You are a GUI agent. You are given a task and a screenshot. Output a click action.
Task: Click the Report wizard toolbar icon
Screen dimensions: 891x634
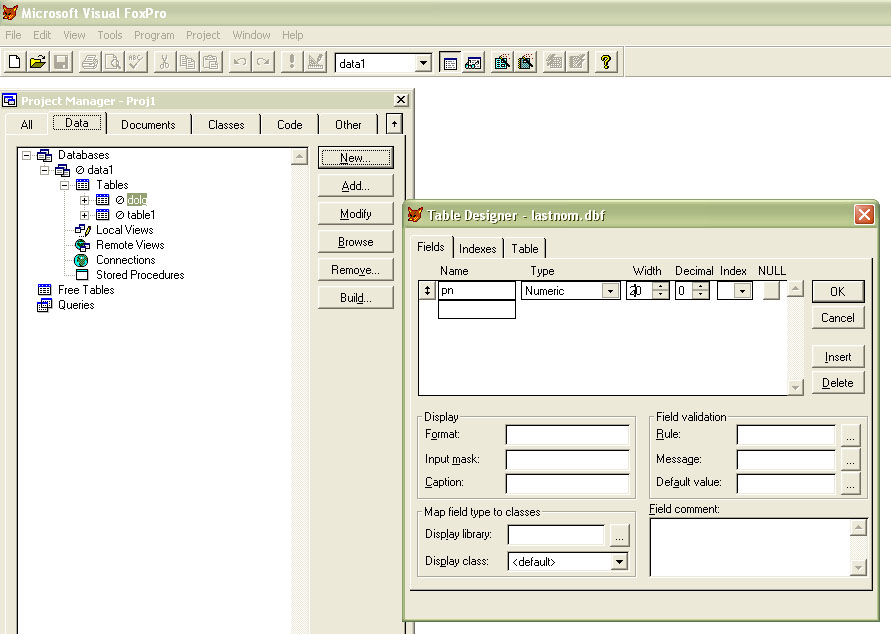tap(525, 62)
